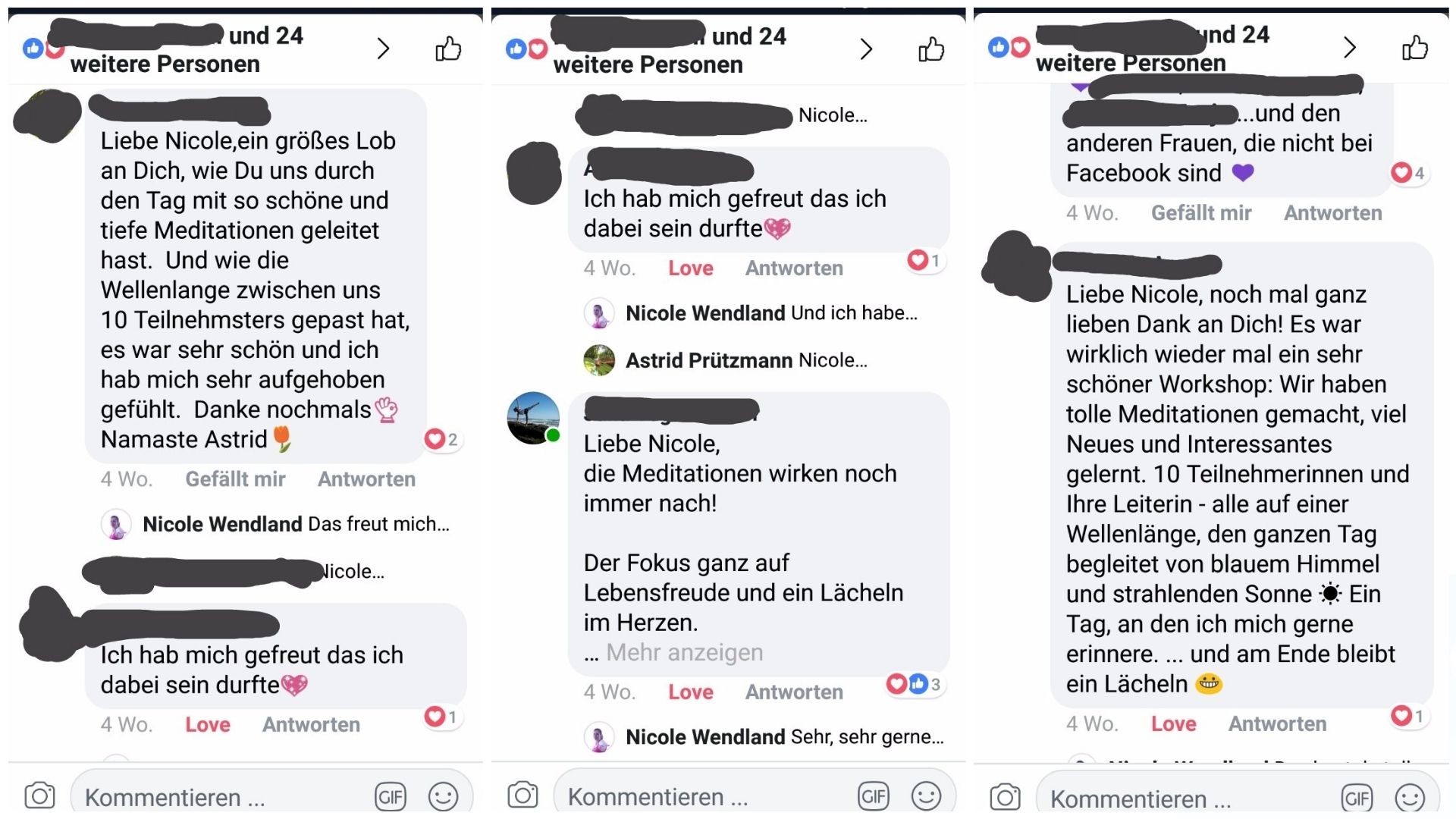The image size is (1456, 819).
Task: Tap Antworten under the 'Meditationen wirken' comment
Action: (794, 692)
